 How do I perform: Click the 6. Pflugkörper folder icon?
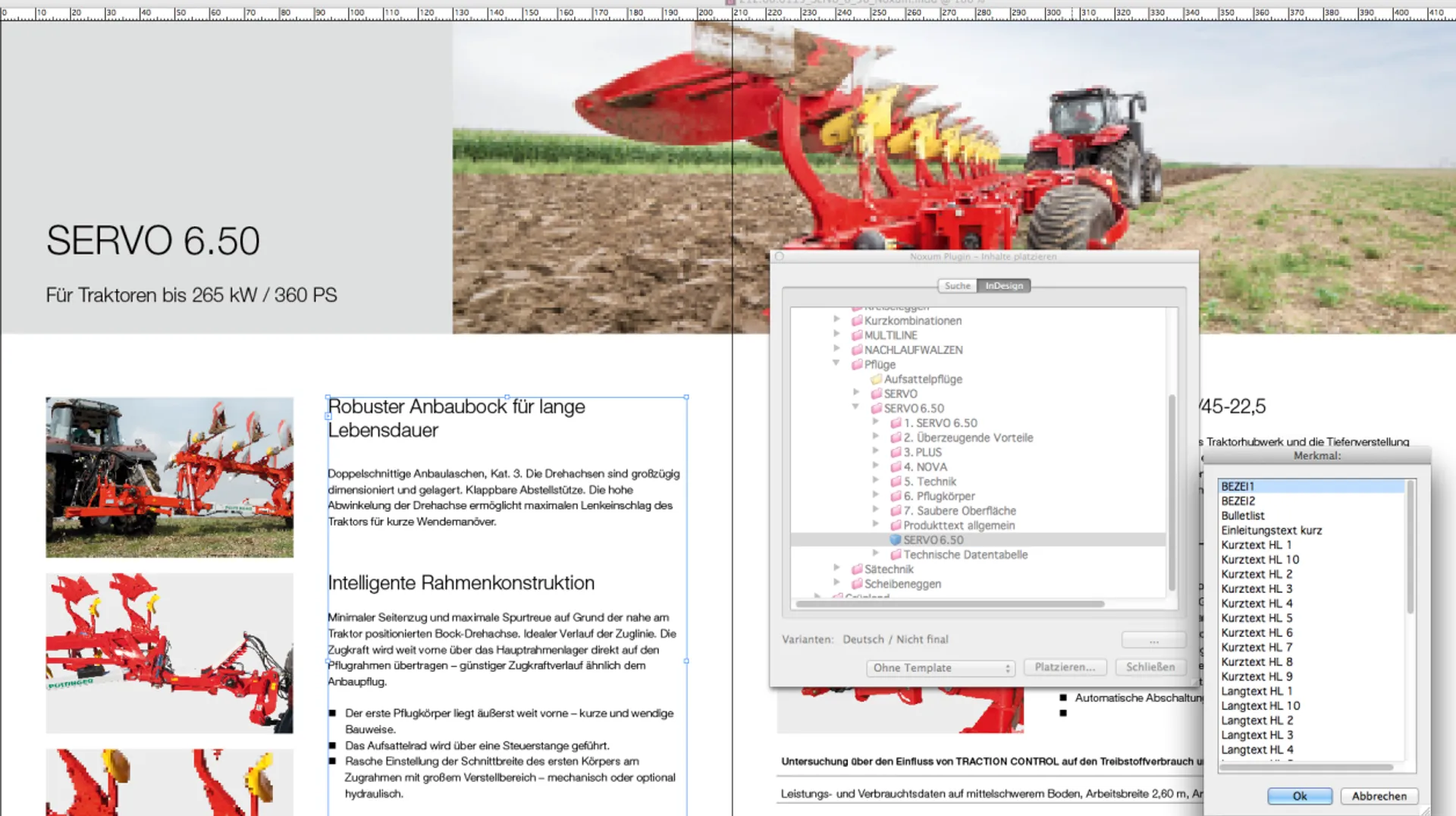coord(896,496)
